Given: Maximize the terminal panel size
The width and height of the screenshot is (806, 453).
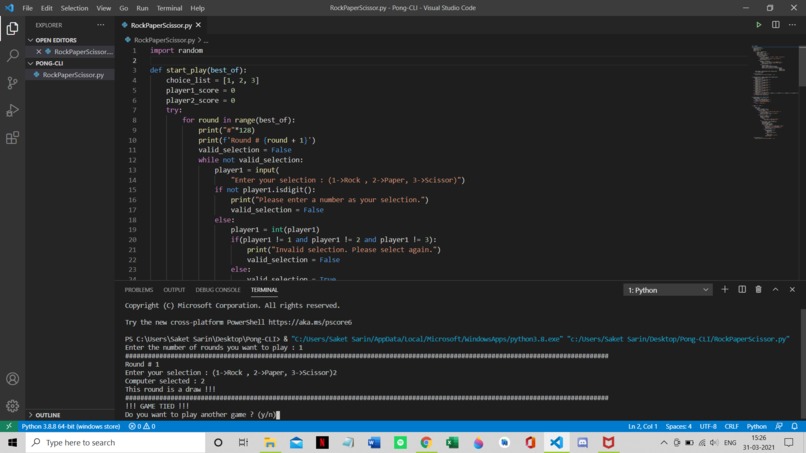Looking at the screenshot, I should pos(775,289).
